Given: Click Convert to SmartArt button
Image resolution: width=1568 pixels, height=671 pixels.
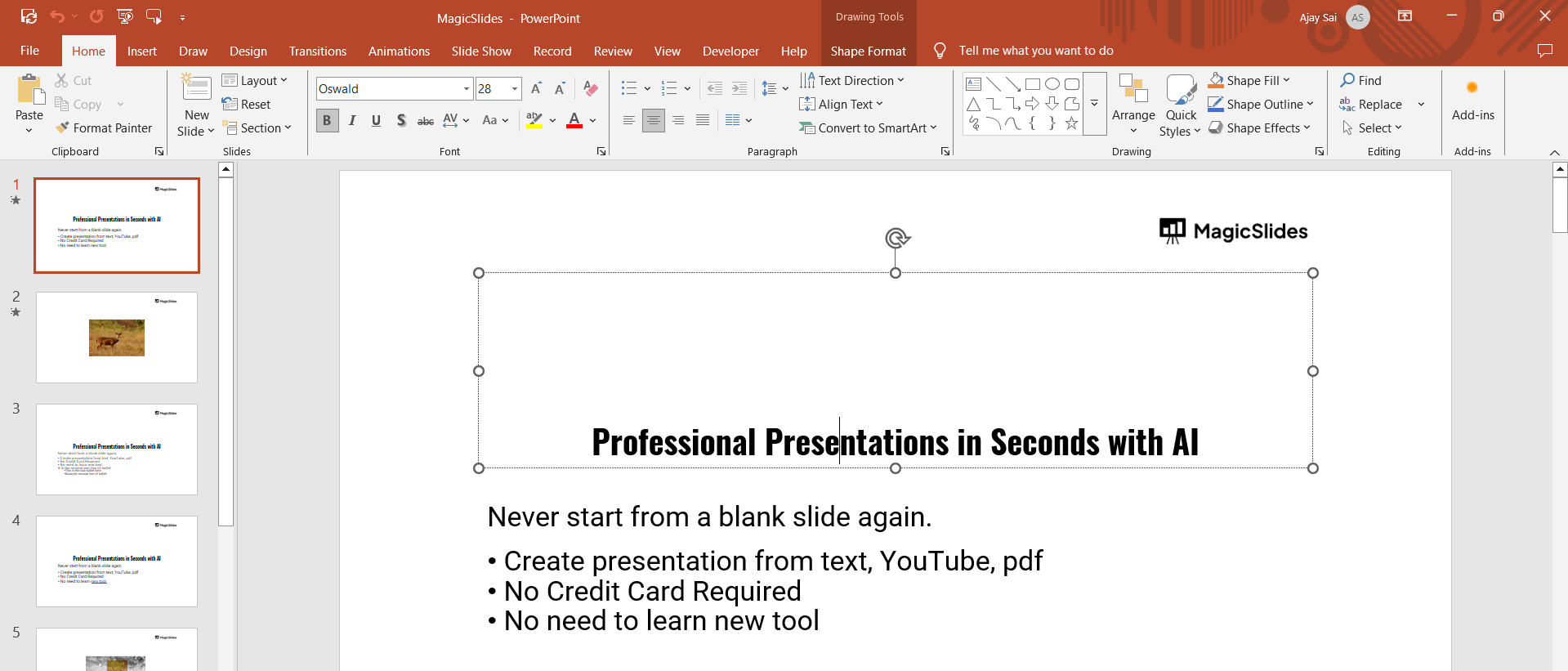Looking at the screenshot, I should click(867, 128).
